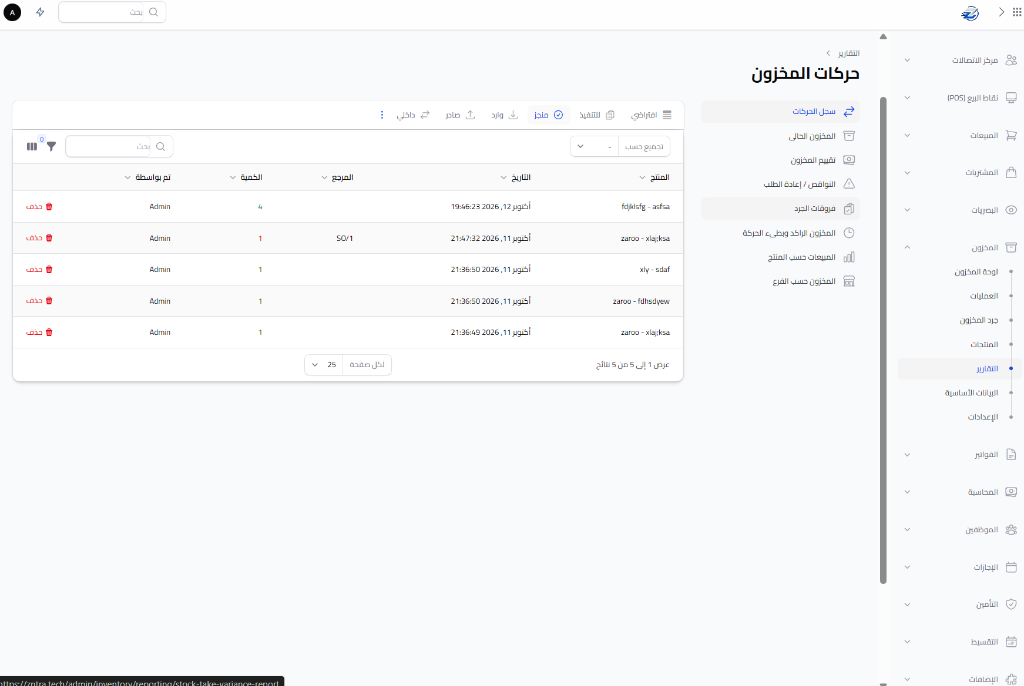Click the التقسيط calendar icon
The height and width of the screenshot is (686, 1024).
click(1011, 642)
